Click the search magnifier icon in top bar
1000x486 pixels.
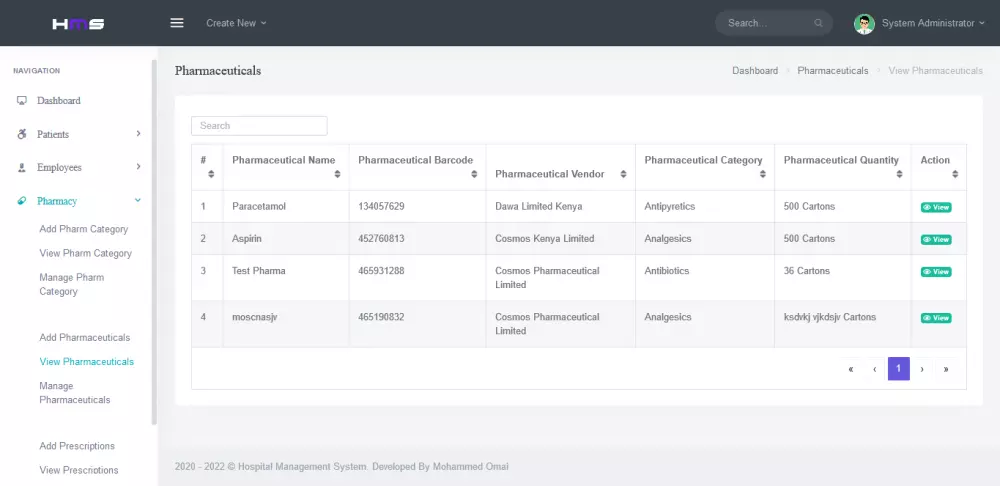pyautogui.click(x=819, y=23)
